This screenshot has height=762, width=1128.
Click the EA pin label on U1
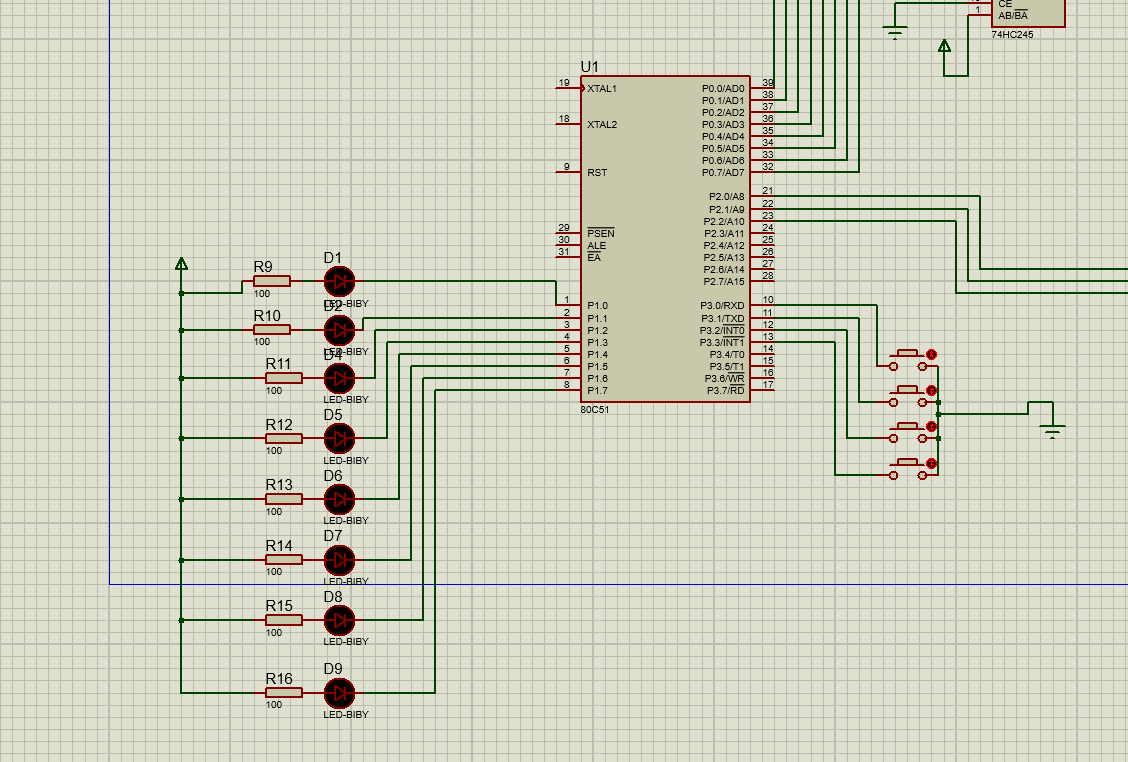tap(593, 258)
